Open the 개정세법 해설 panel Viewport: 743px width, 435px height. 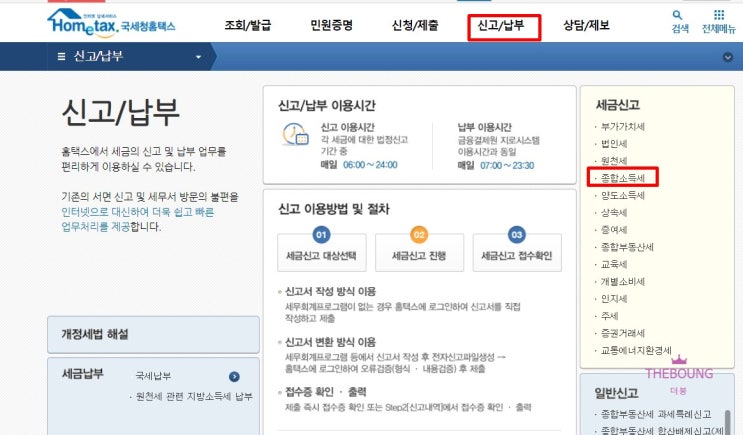(x=154, y=335)
